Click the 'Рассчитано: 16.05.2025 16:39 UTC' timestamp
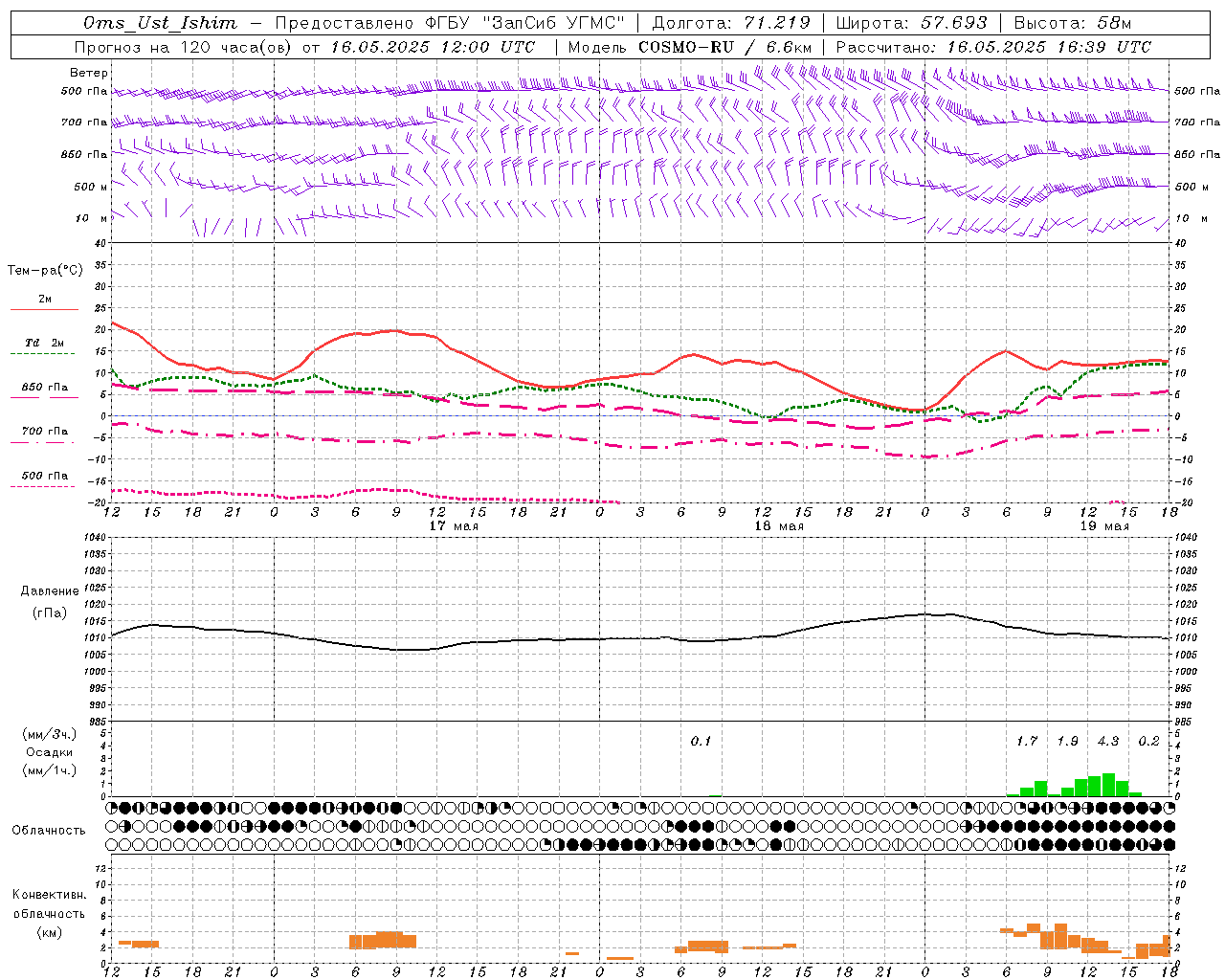The width and height of the screenshot is (1225, 980). [993, 47]
